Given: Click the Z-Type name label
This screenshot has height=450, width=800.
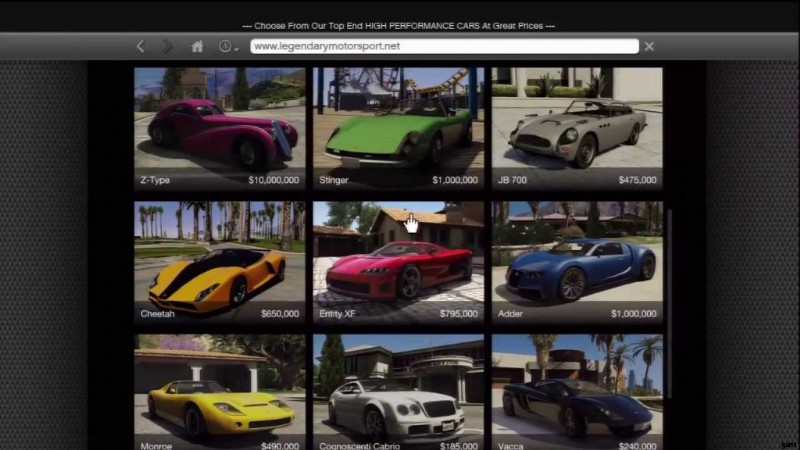Looking at the screenshot, I should click(155, 180).
